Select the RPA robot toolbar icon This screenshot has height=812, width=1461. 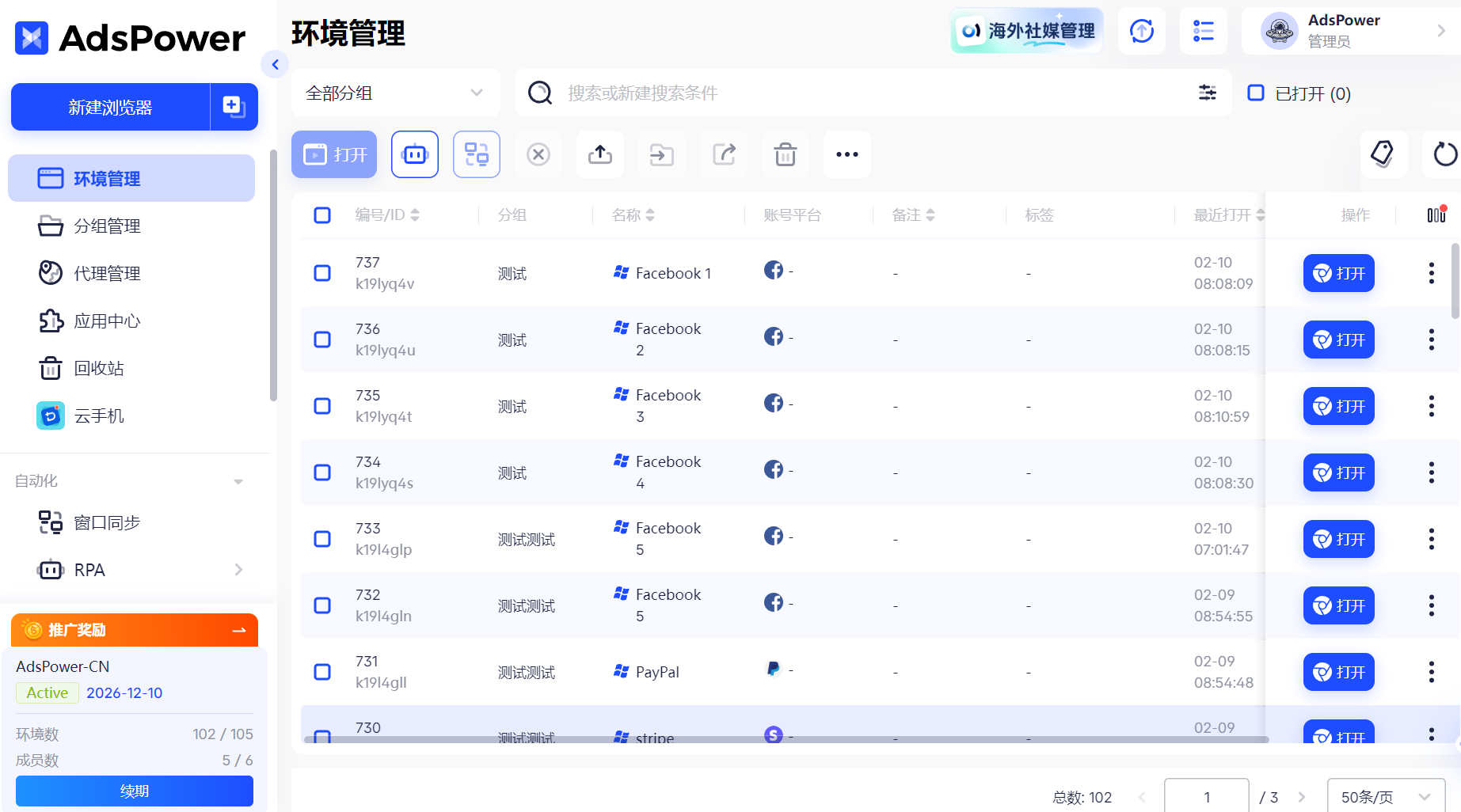point(414,154)
